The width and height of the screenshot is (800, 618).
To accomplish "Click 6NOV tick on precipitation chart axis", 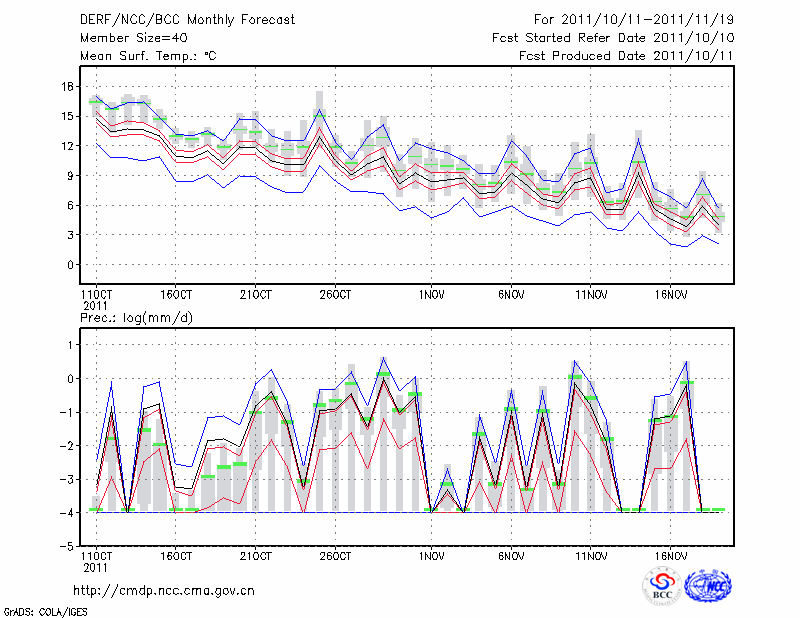I will (x=511, y=555).
